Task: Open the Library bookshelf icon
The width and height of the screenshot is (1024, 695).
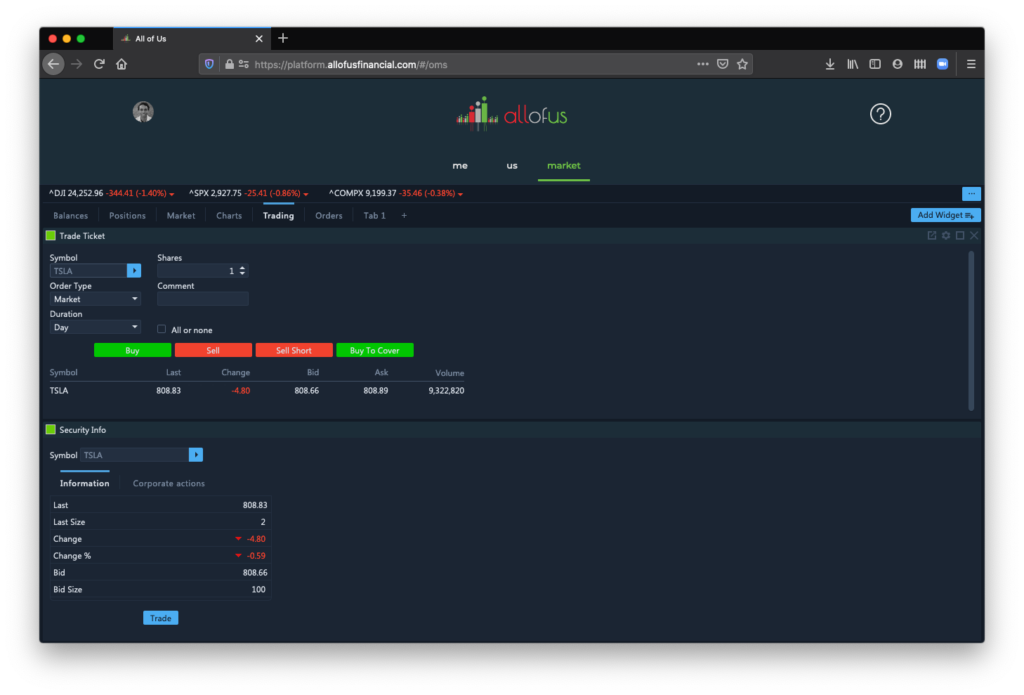Action: pos(852,64)
